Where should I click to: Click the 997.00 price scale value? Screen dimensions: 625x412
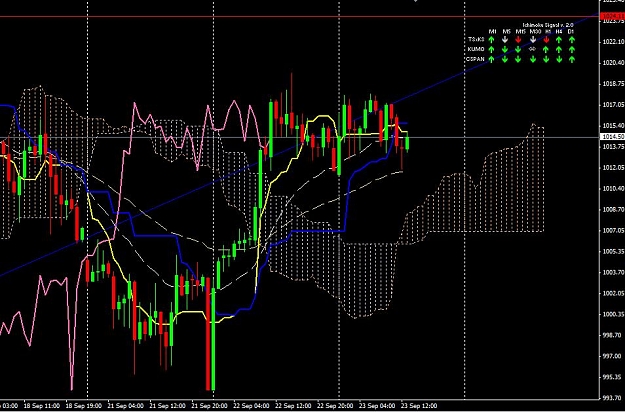pos(614,356)
